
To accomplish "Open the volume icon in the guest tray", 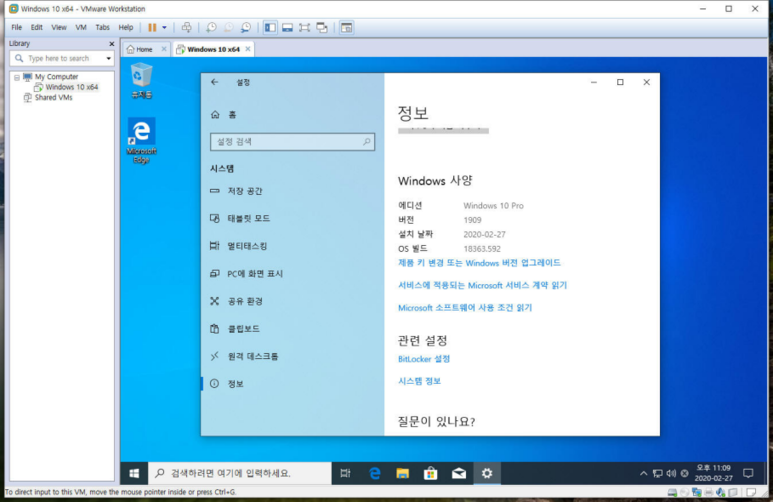I will [671, 473].
